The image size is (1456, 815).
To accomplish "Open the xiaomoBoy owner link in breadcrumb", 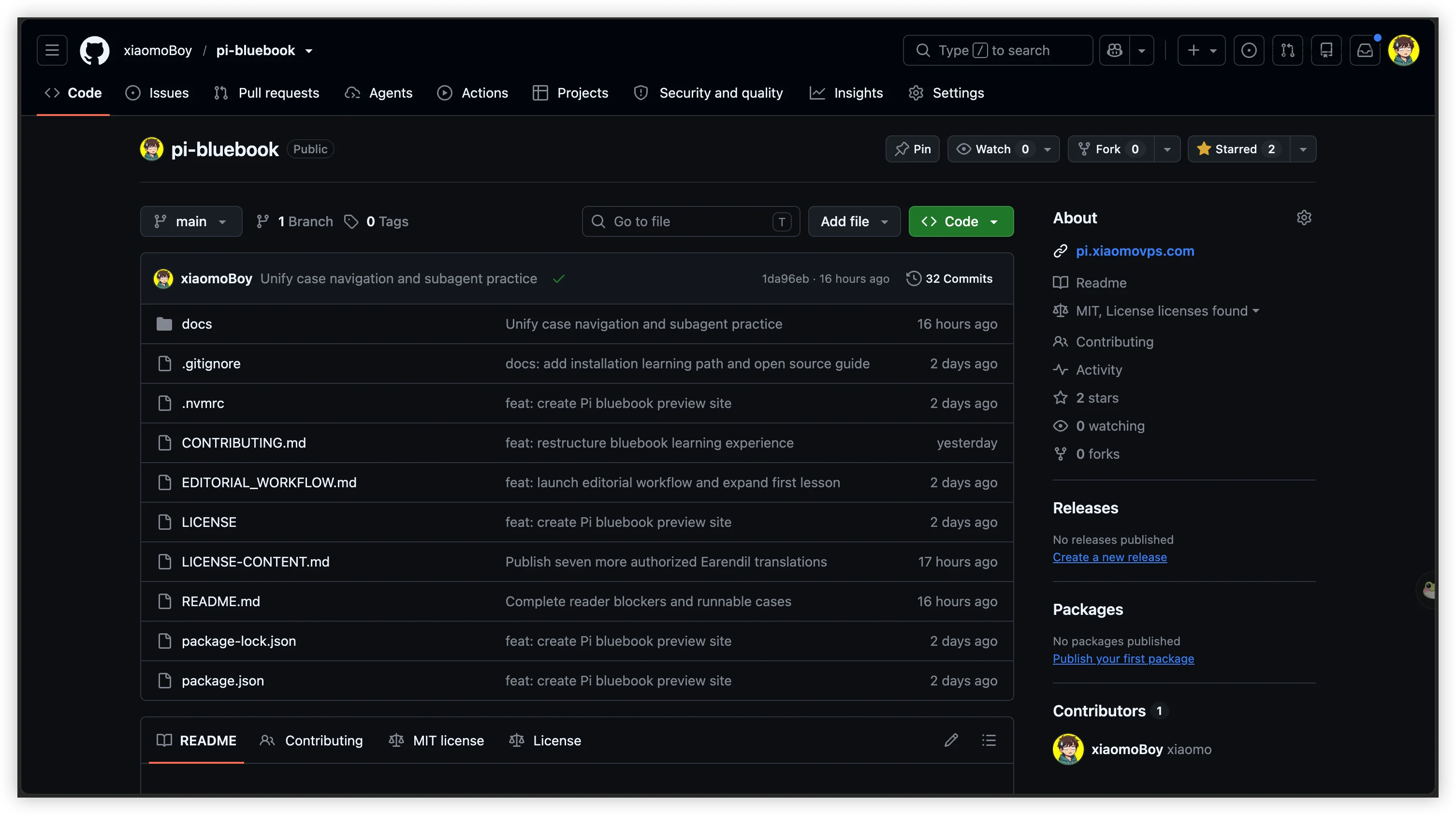I will click(158, 50).
